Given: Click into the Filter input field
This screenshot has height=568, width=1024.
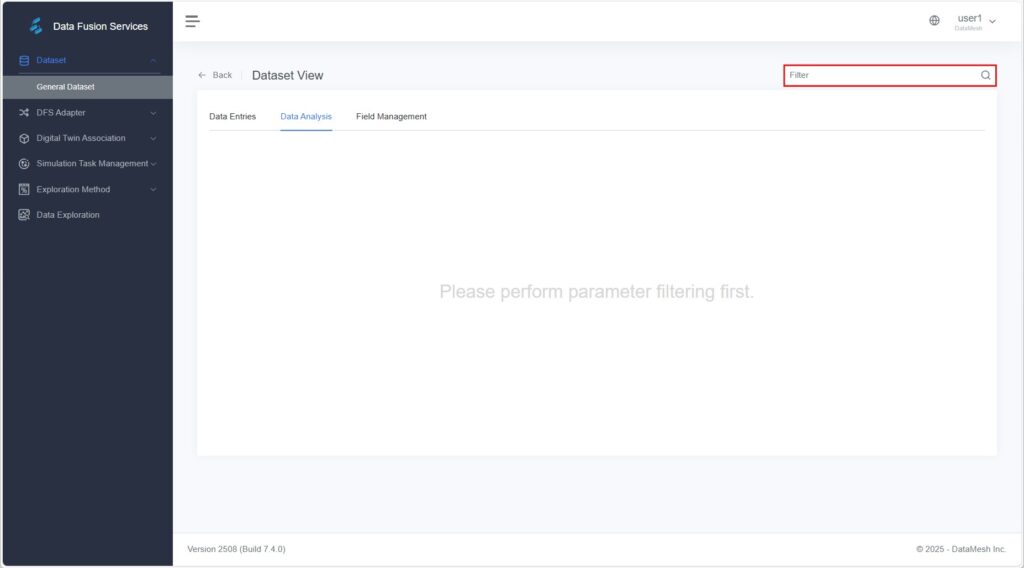Looking at the screenshot, I should click(x=880, y=75).
